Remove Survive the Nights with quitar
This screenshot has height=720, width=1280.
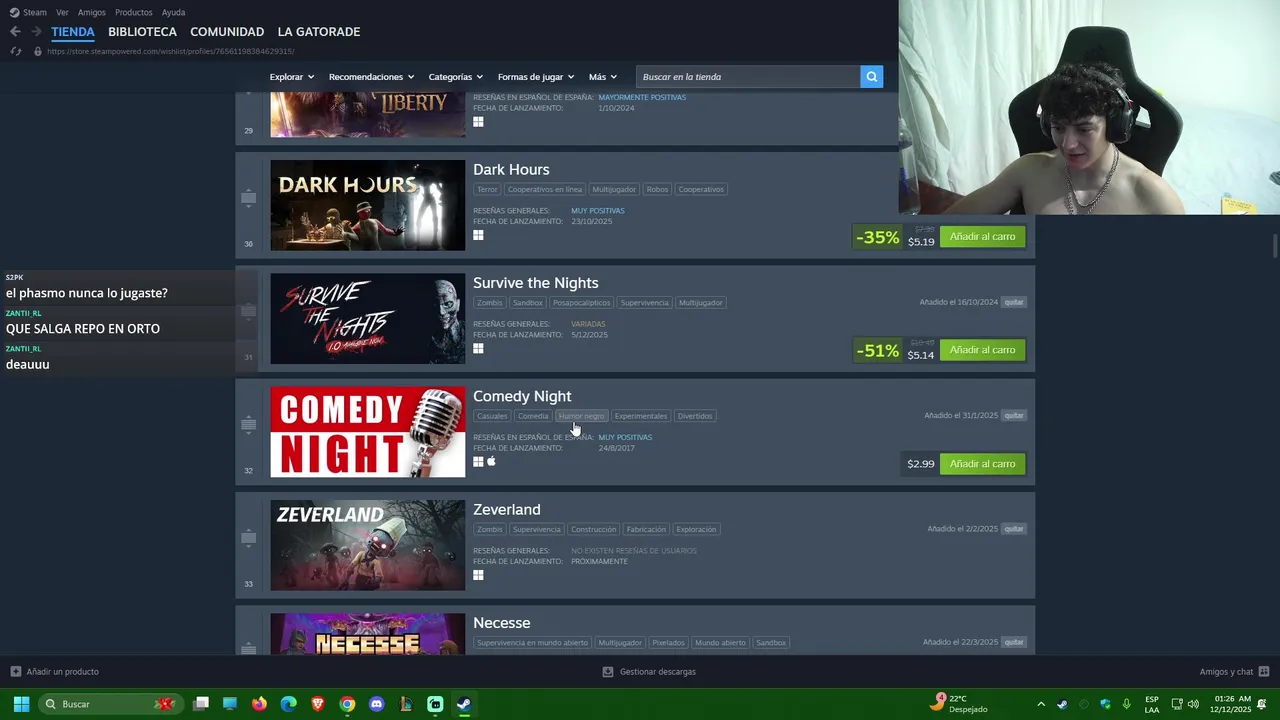pos(1014,302)
